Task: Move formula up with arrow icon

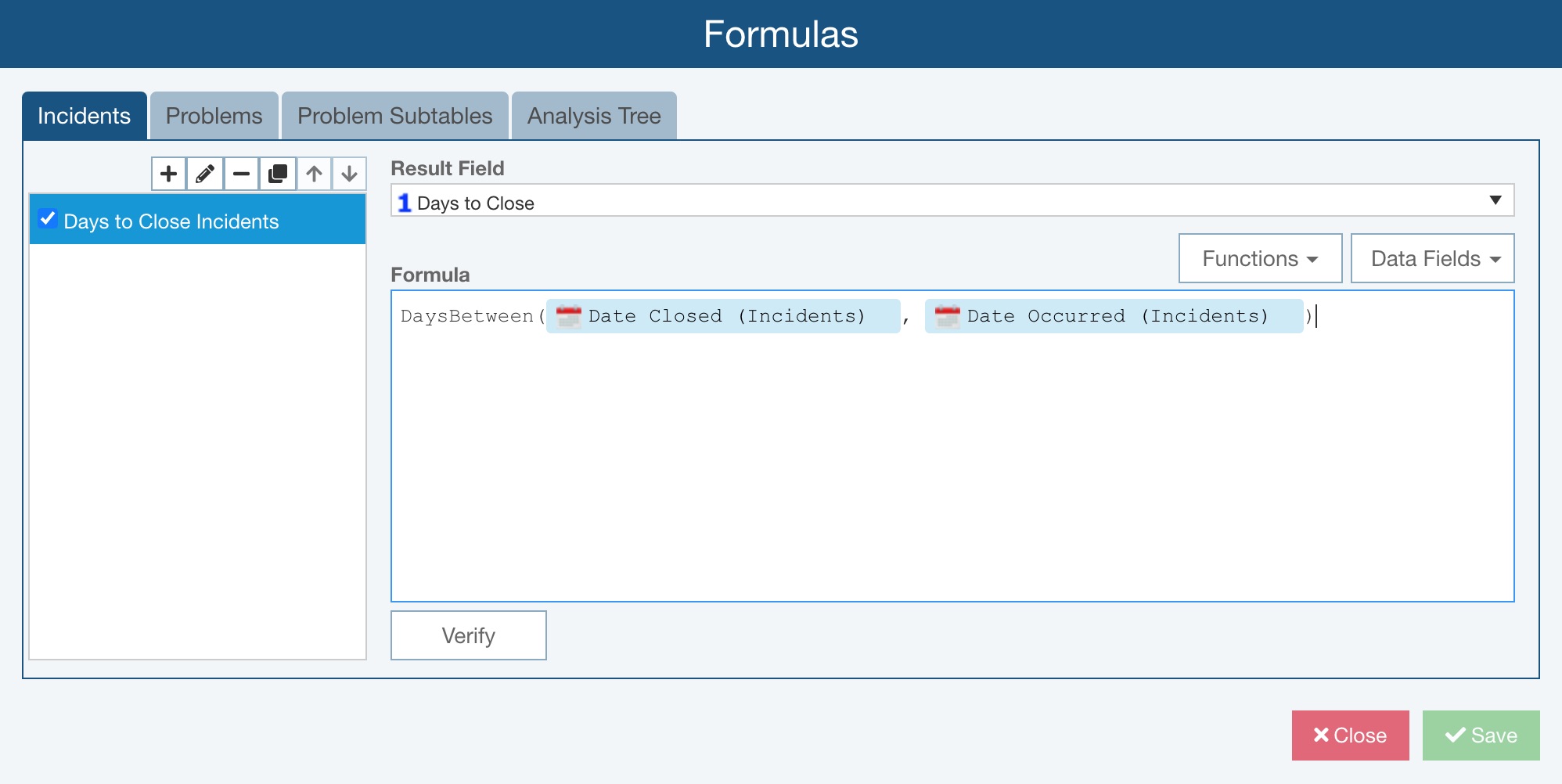Action: tap(314, 174)
